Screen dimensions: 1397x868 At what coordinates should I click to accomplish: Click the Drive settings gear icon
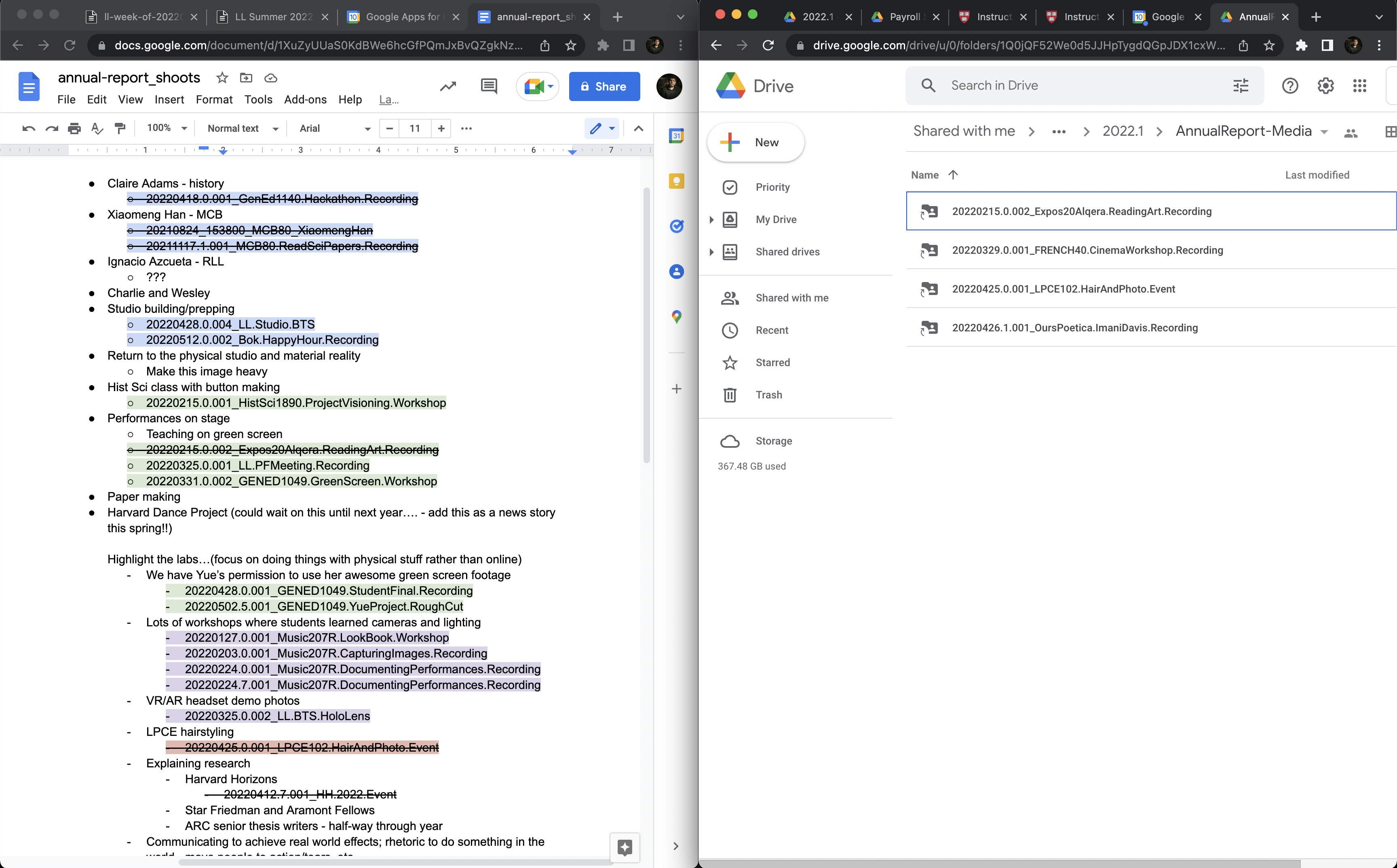(x=1325, y=86)
